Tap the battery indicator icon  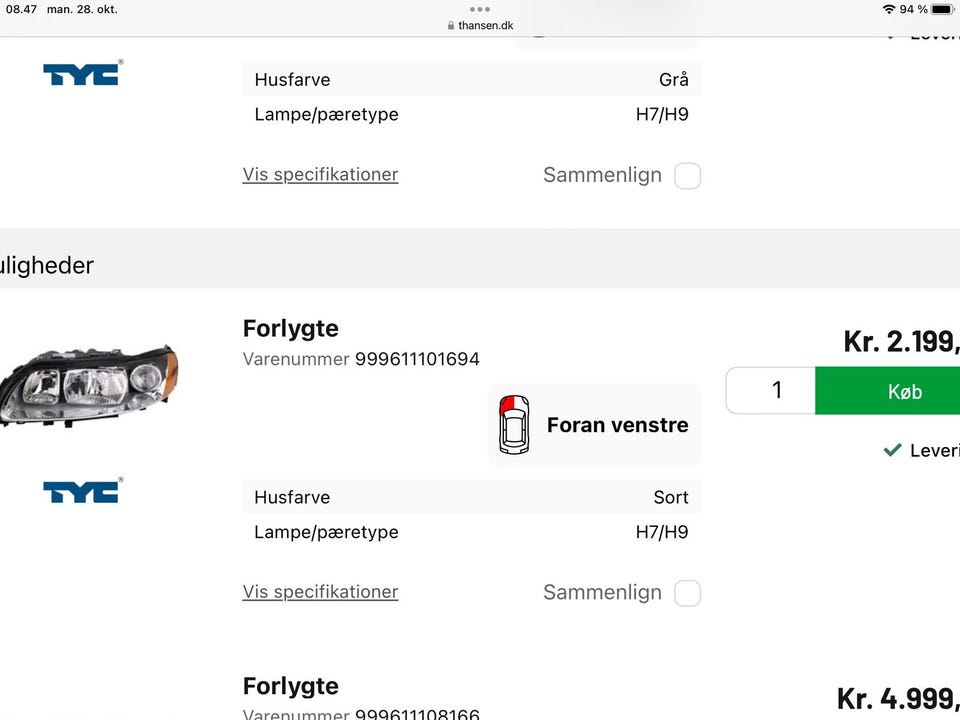click(942, 9)
